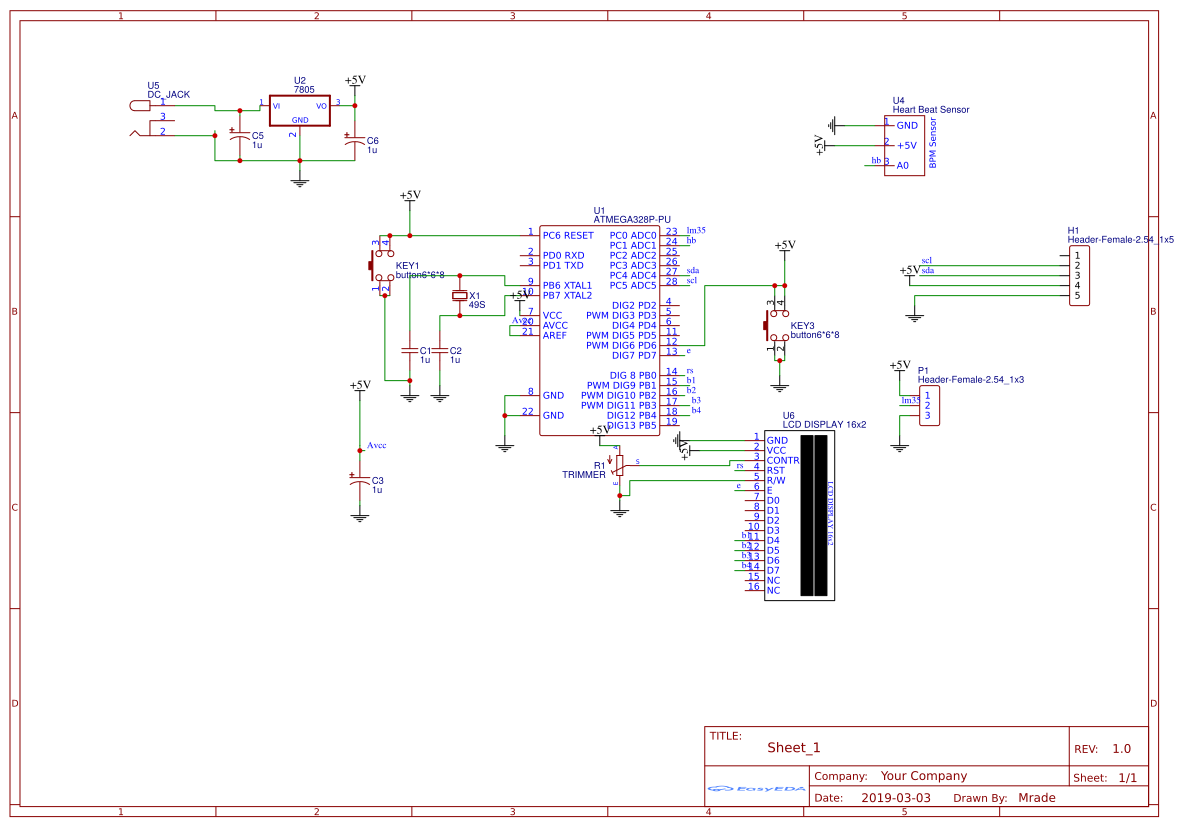
Task: Click the 2019-03-03 date field
Action: (895, 798)
